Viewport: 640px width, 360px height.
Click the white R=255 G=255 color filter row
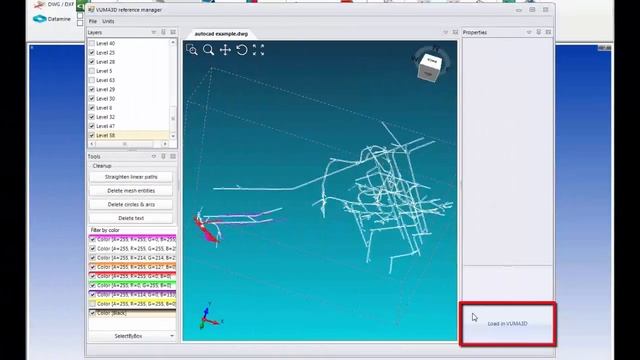pos(132,249)
